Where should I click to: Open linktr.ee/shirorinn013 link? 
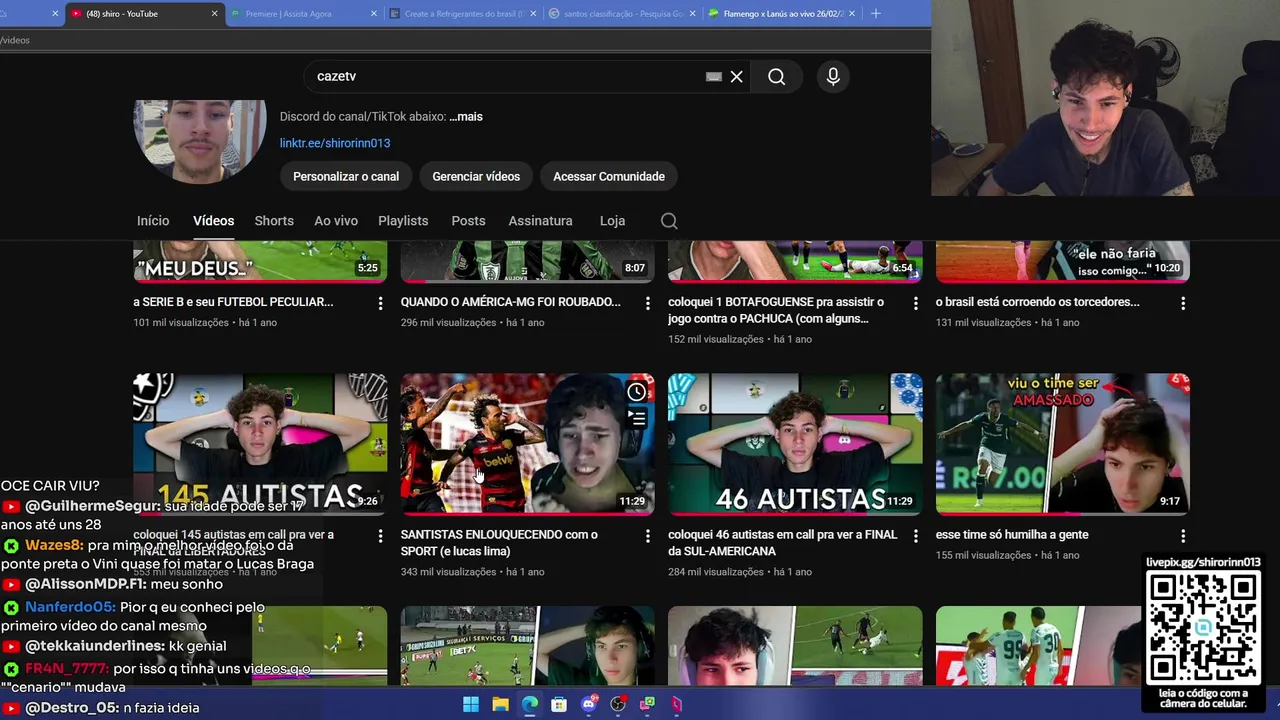335,143
